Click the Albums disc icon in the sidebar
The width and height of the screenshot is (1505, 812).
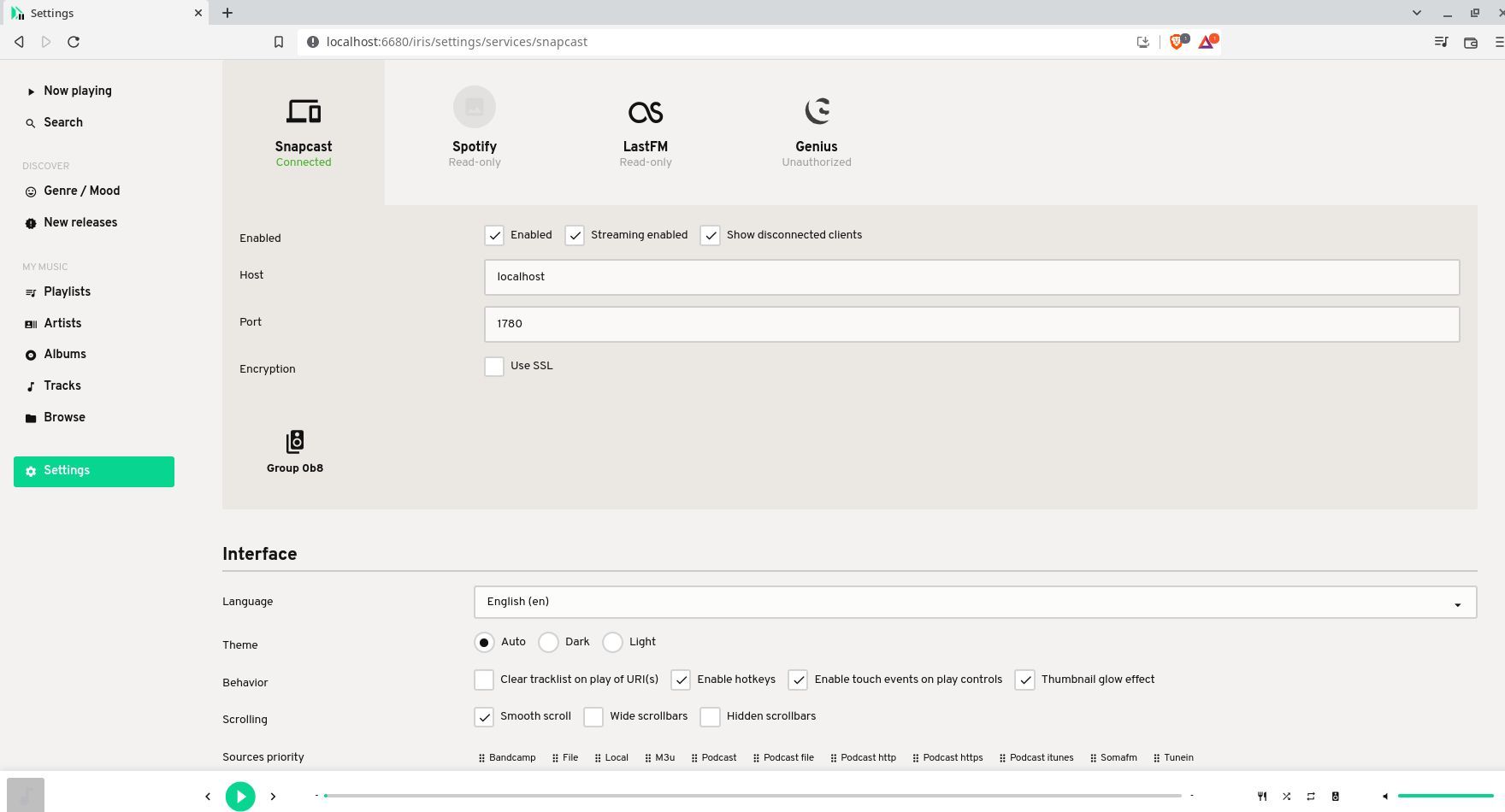[31, 355]
